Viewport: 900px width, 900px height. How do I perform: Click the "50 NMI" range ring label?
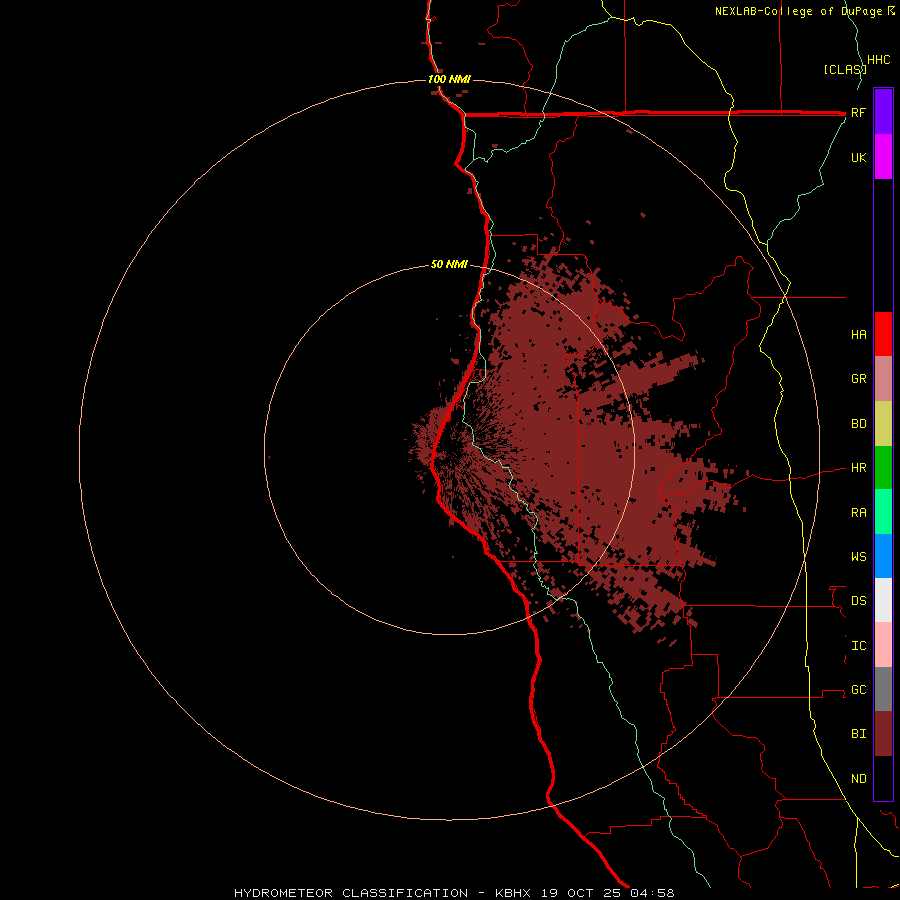pyautogui.click(x=449, y=265)
